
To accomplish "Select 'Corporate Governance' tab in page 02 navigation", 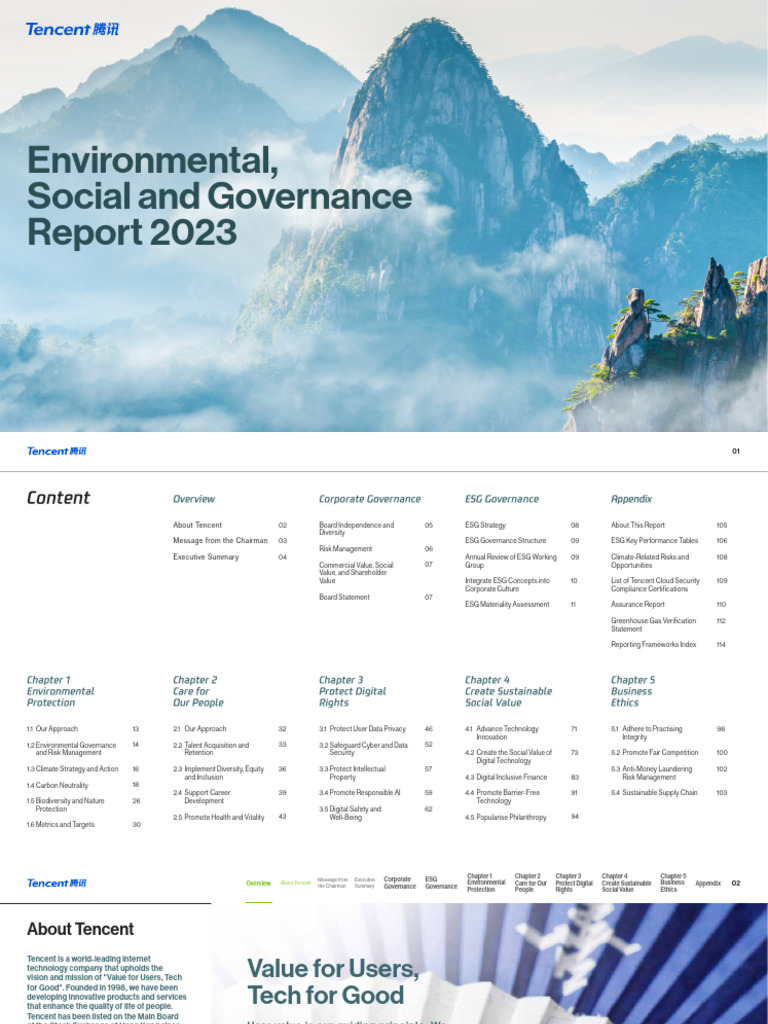I will point(400,883).
